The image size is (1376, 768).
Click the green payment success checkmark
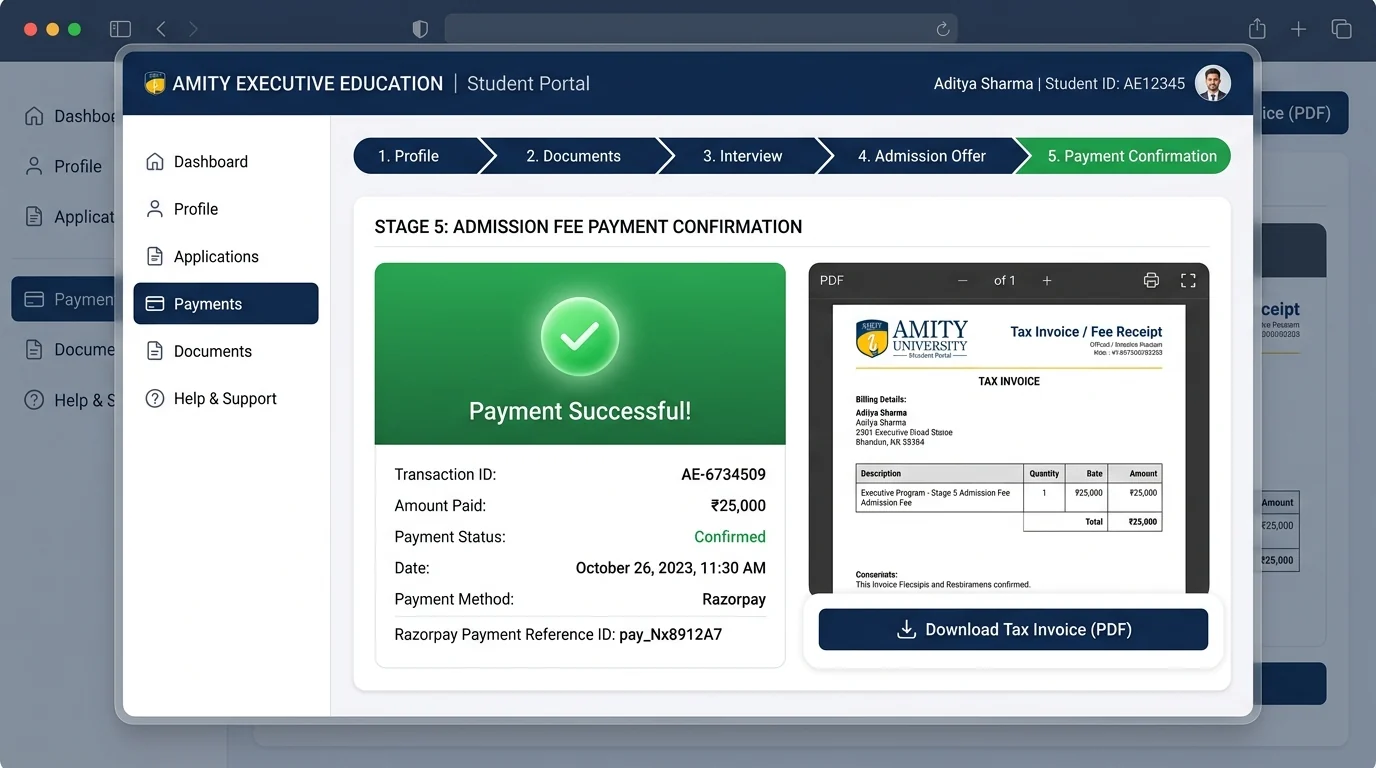coord(580,337)
